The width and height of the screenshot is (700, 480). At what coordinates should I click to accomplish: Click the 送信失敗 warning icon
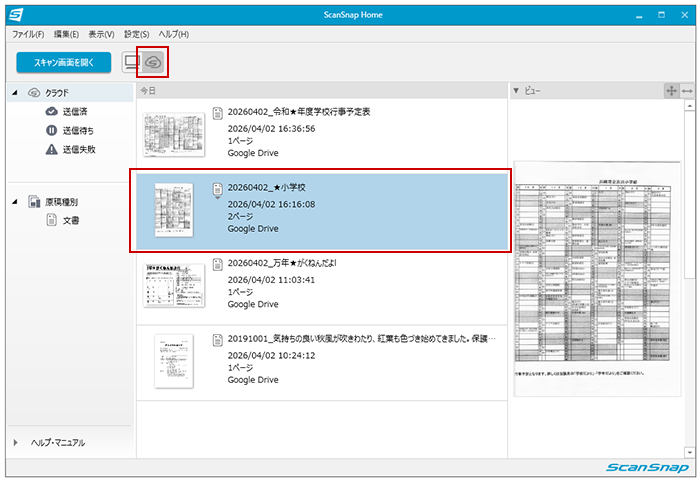pos(52,149)
